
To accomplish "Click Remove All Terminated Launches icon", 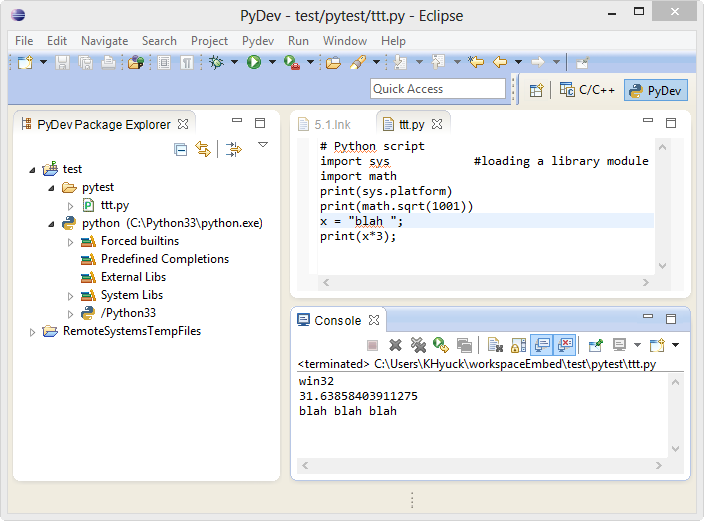I will 418,345.
